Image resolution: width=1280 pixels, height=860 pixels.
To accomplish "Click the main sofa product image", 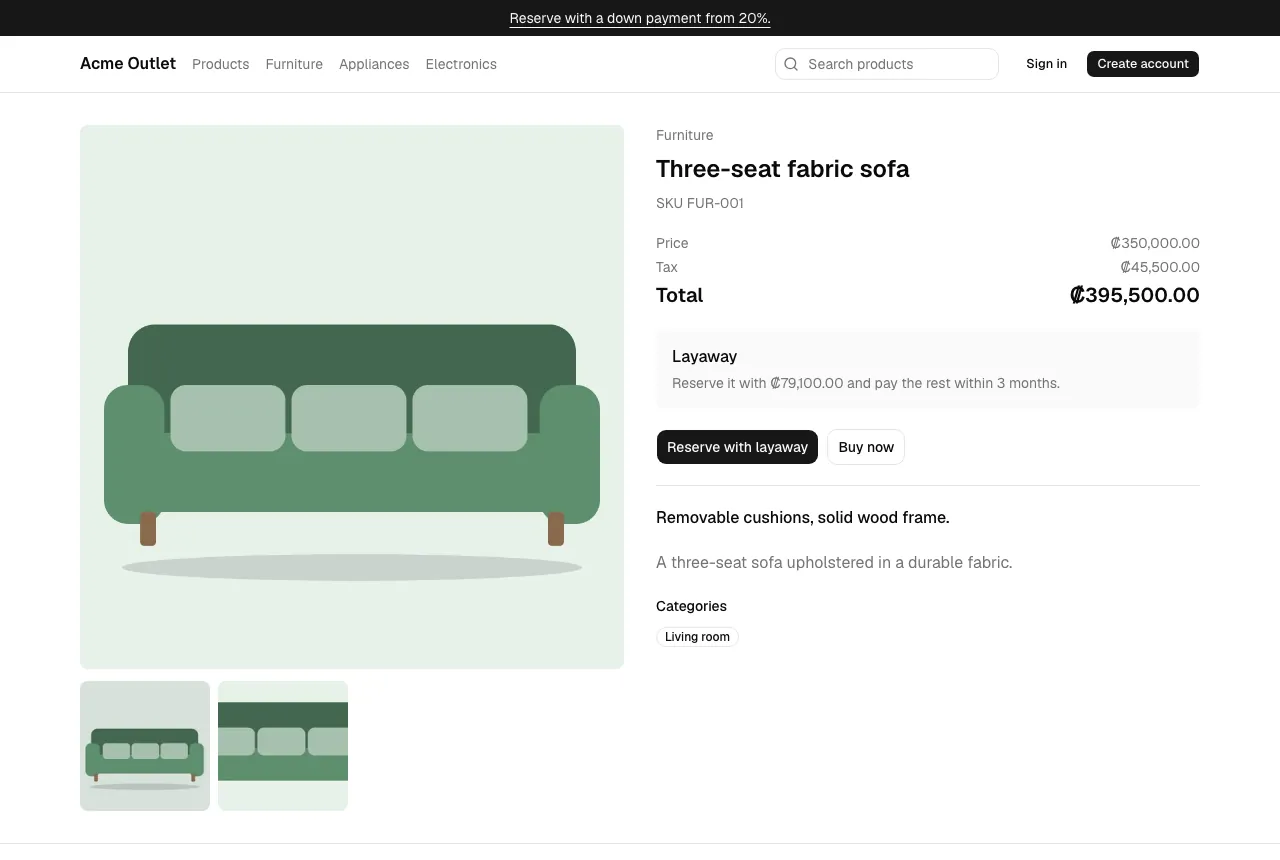I will pyautogui.click(x=352, y=397).
